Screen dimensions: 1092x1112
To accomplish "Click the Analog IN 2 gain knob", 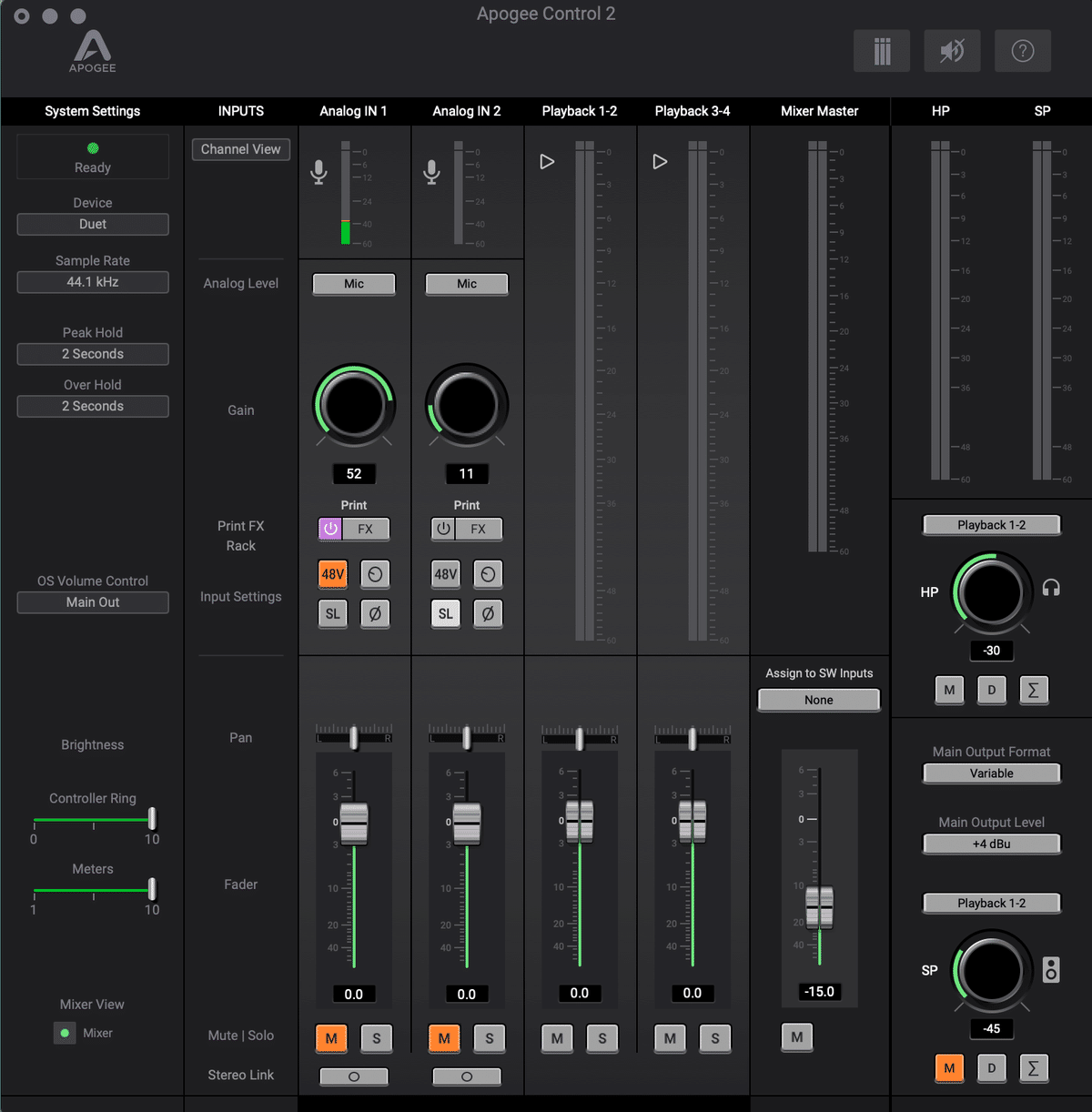I will (x=467, y=405).
